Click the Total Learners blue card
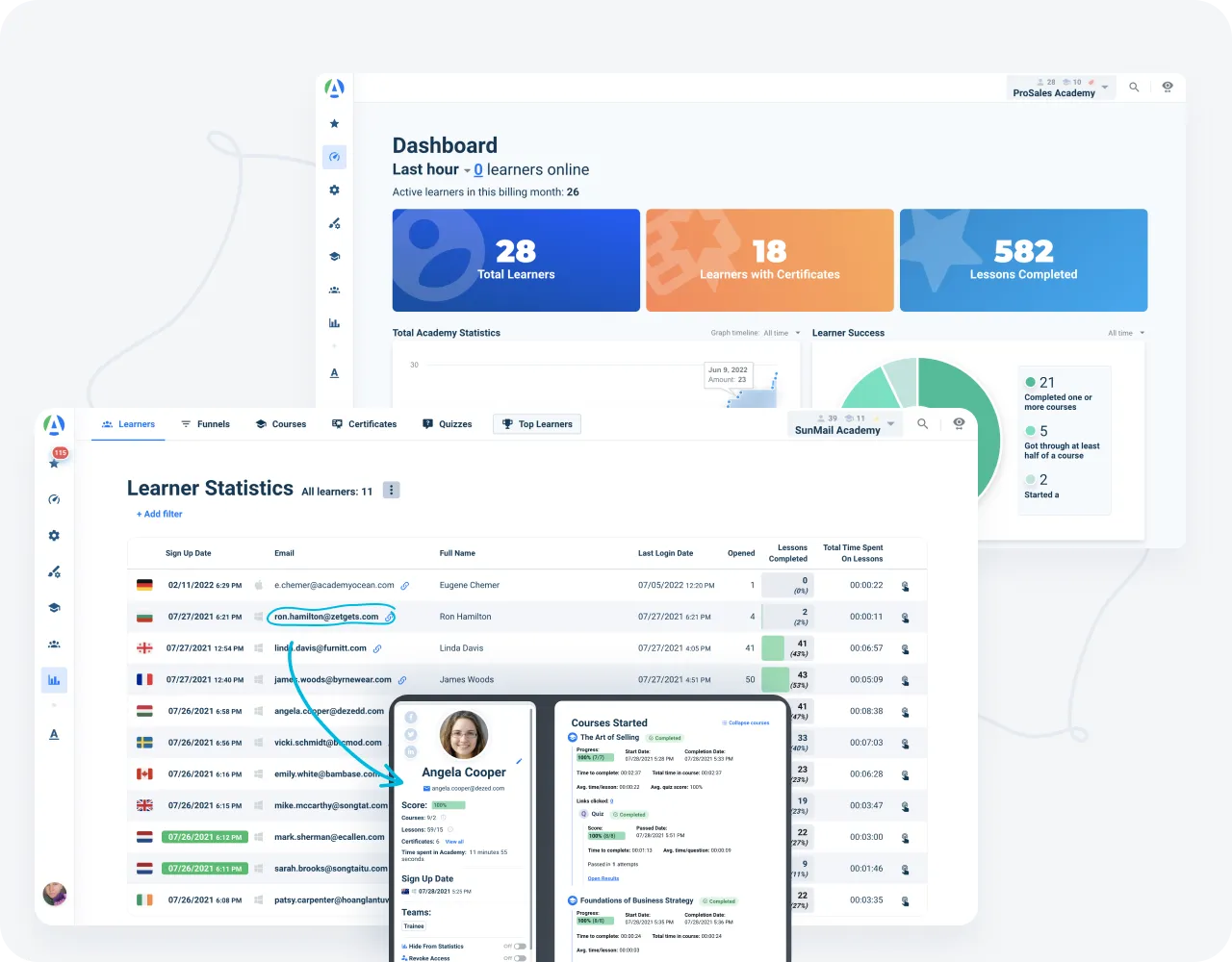The width and height of the screenshot is (1232, 962). click(x=516, y=261)
